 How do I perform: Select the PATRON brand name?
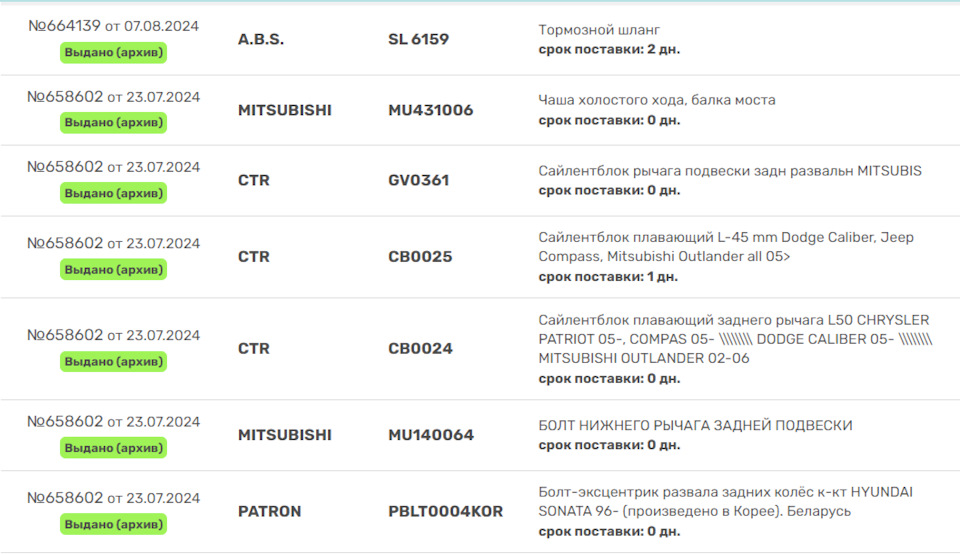click(269, 511)
